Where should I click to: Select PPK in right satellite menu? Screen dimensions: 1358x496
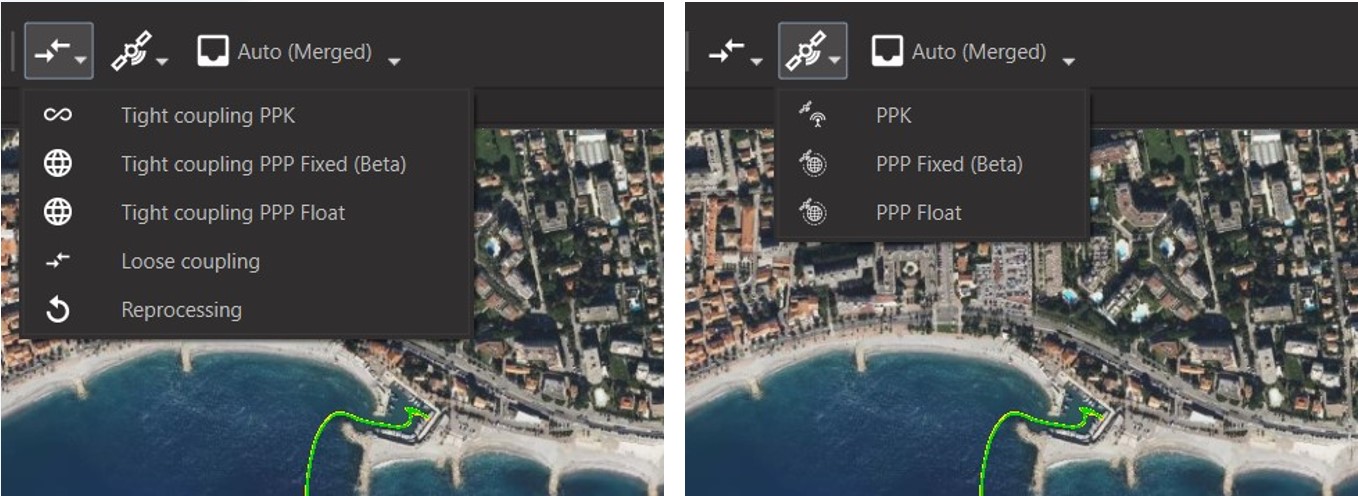932,115
